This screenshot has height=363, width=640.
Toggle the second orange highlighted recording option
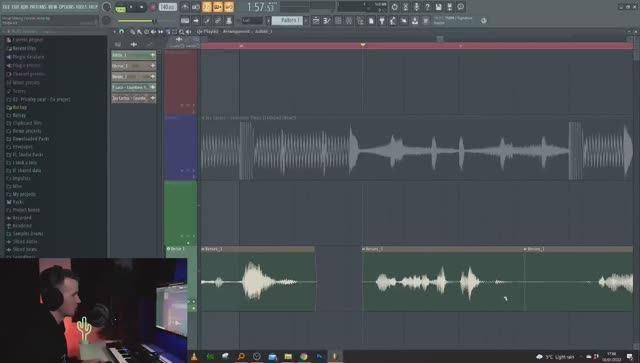218,7
